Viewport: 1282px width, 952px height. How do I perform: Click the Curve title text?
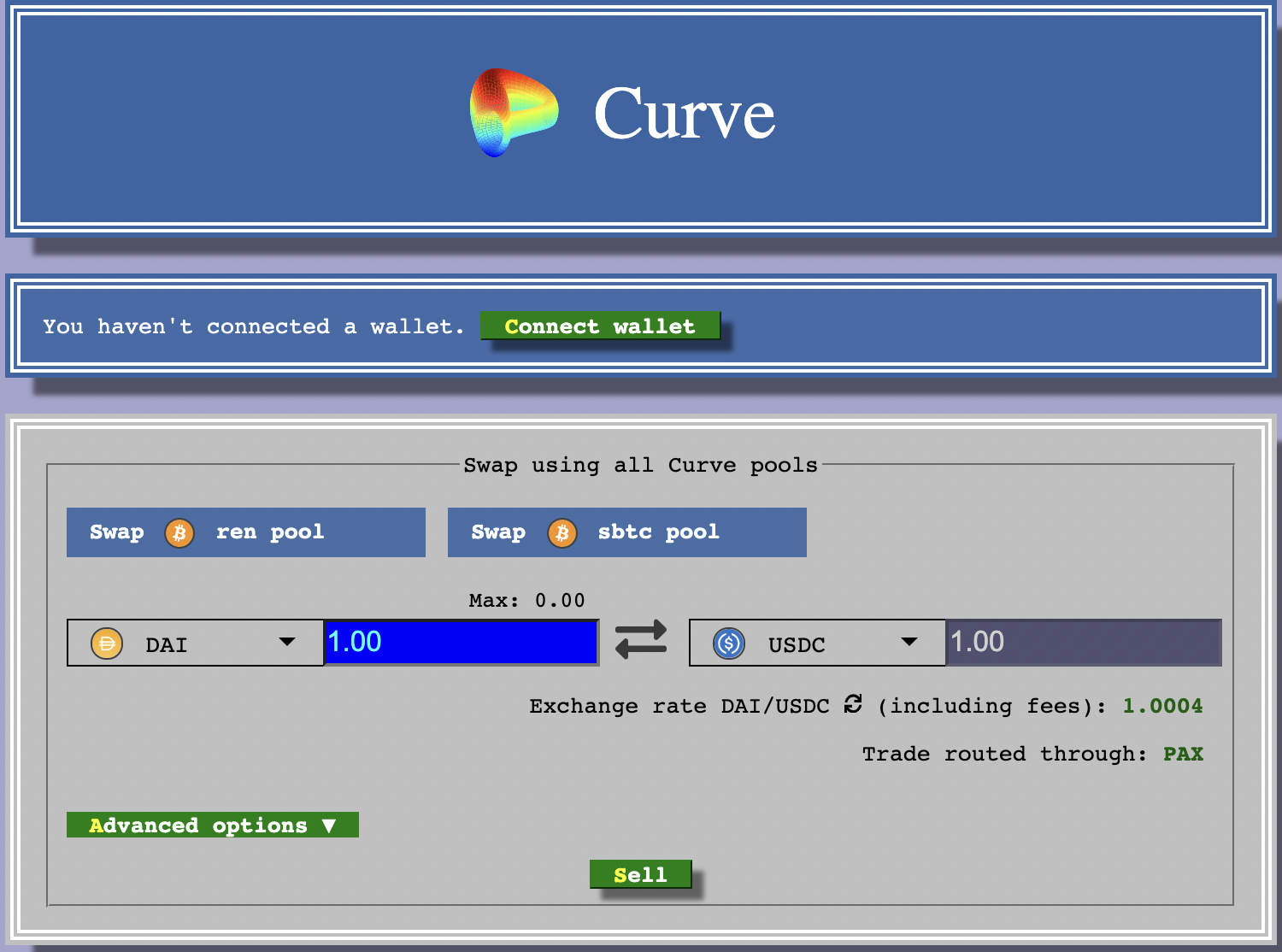pos(685,114)
